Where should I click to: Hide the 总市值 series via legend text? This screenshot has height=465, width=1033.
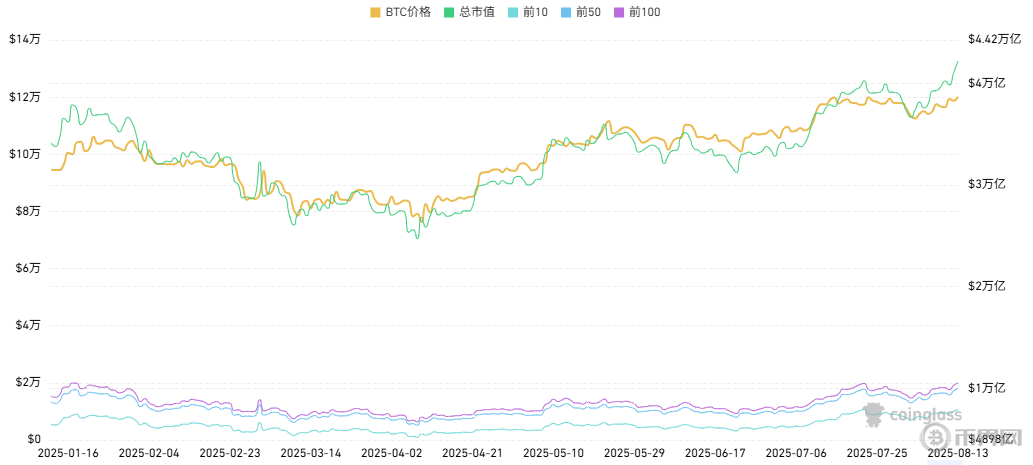[x=478, y=12]
